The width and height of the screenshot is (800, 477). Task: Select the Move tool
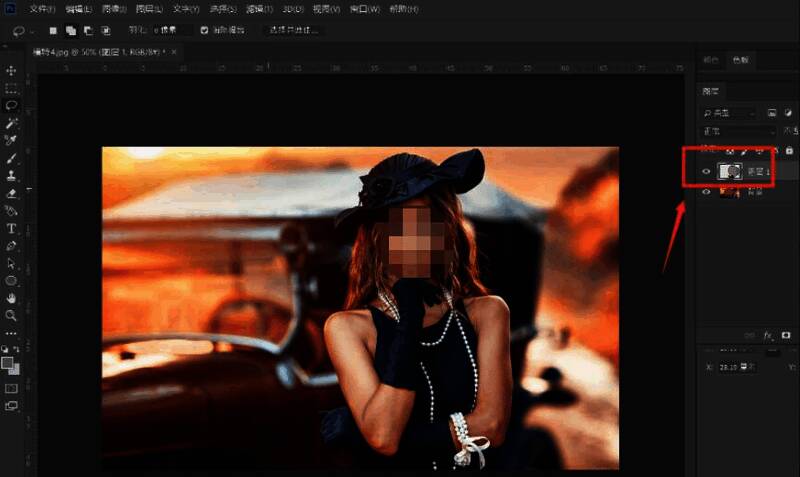coord(11,71)
